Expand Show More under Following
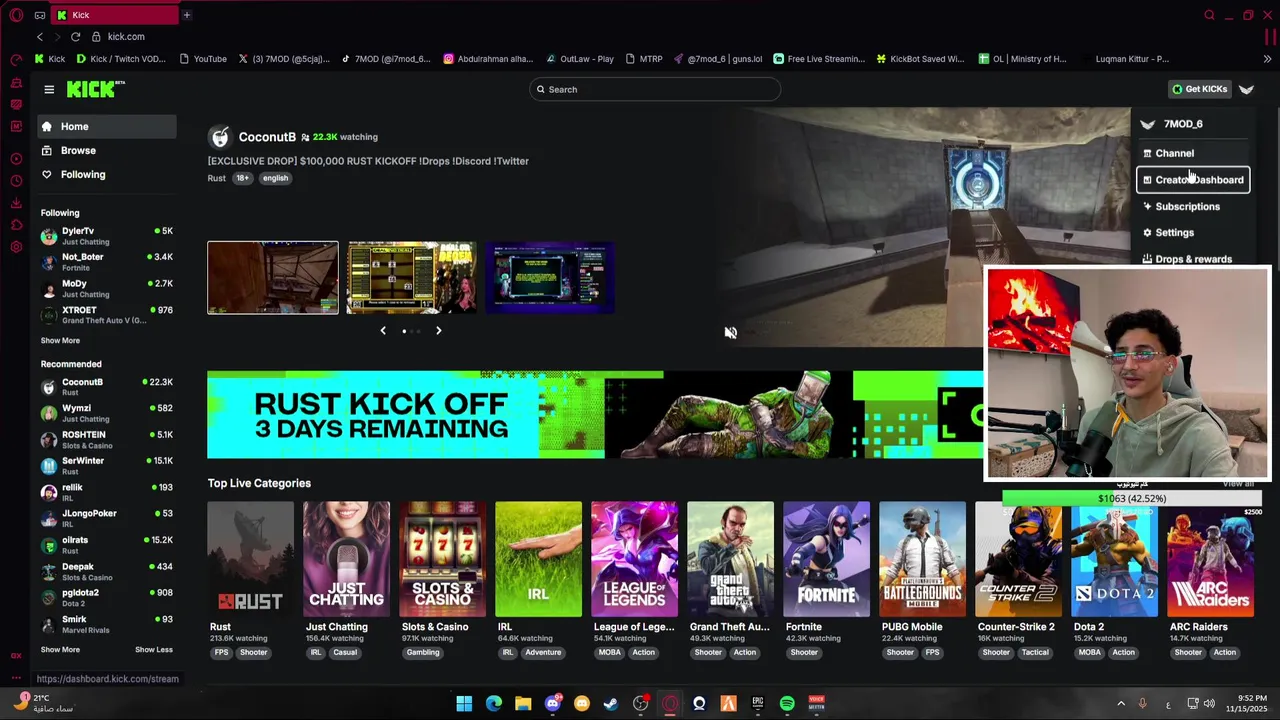 point(60,341)
